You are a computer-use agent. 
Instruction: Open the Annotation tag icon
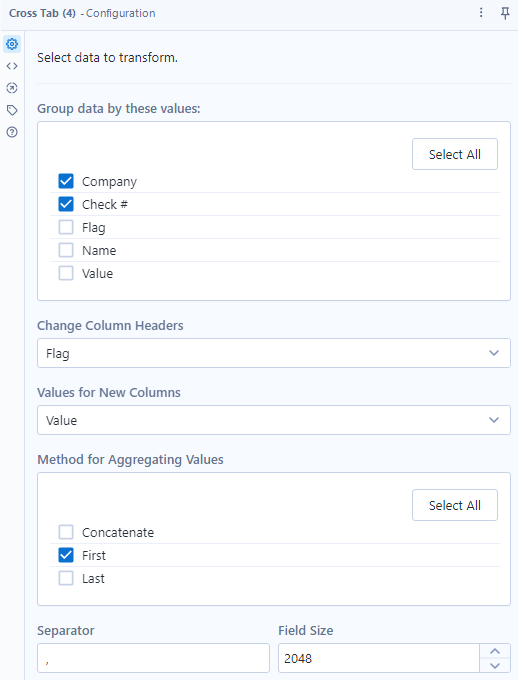click(x=12, y=110)
